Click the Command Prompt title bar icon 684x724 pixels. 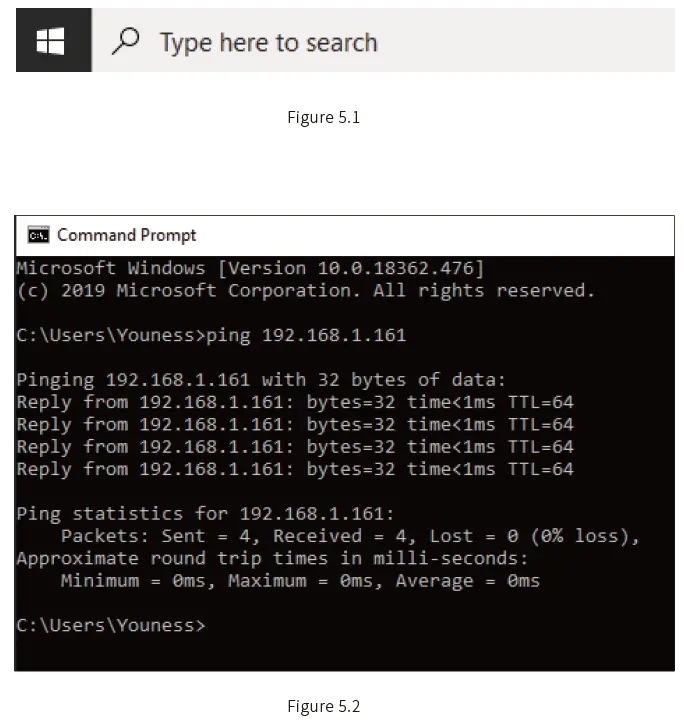(x=38, y=236)
